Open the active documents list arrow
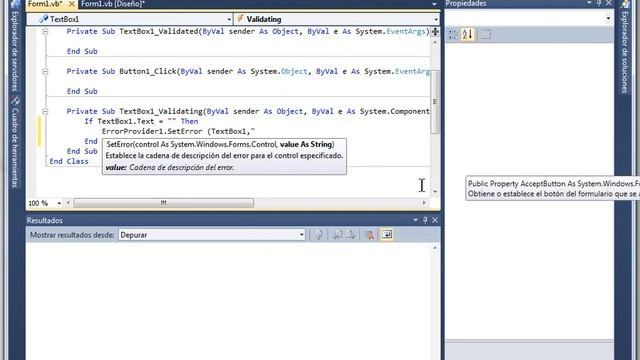This screenshot has width=640, height=360. tap(434, 4)
